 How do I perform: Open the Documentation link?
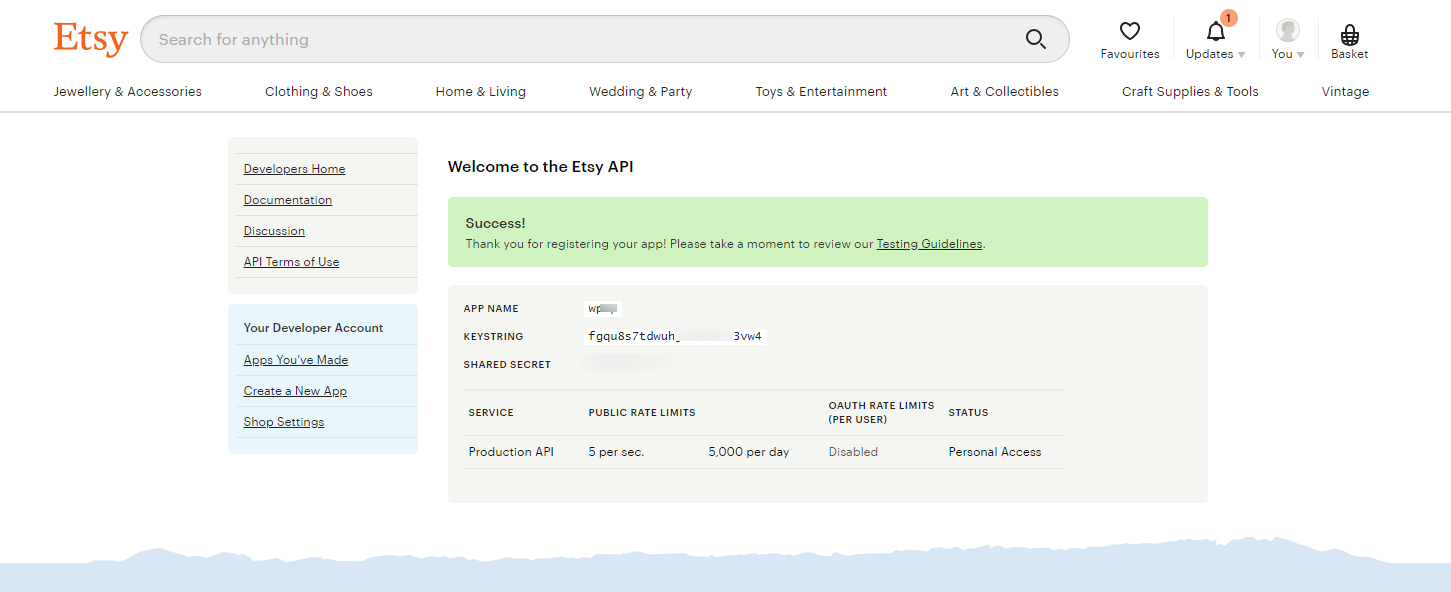coord(288,200)
